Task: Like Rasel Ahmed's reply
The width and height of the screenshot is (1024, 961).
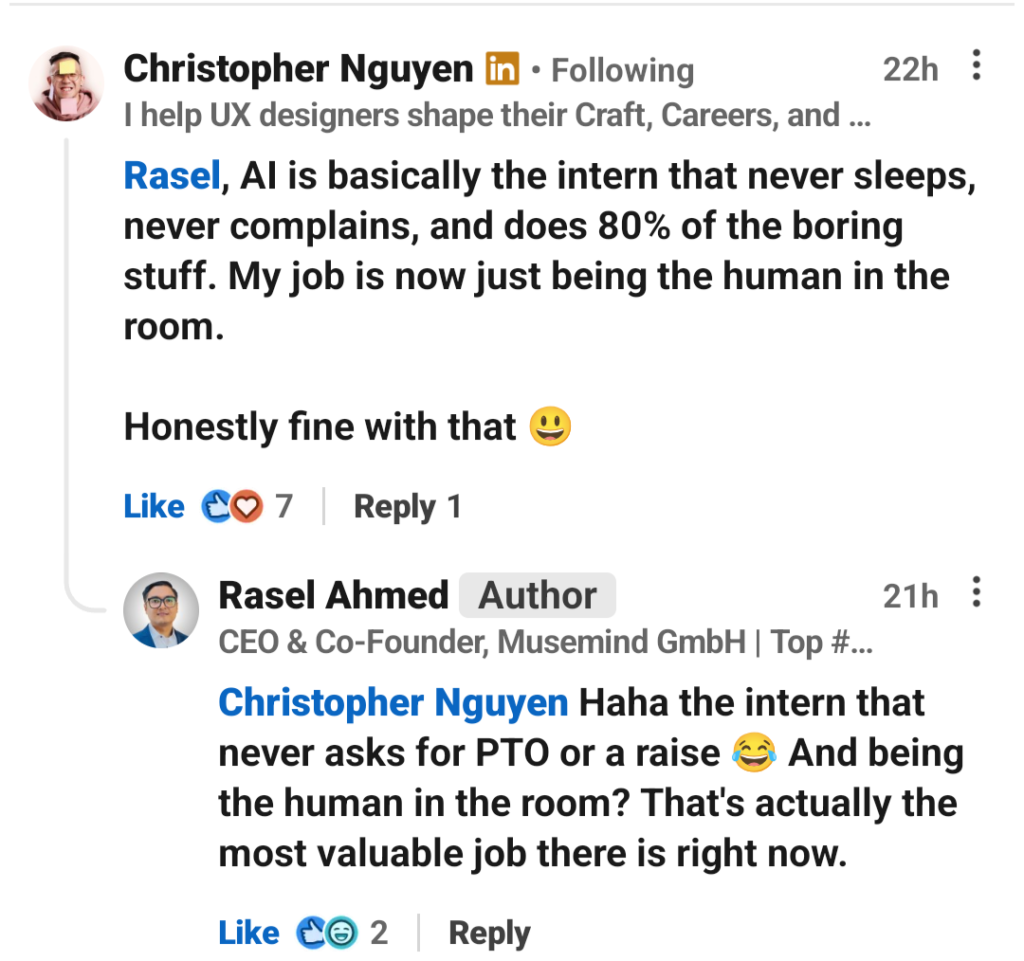Action: click(x=248, y=934)
